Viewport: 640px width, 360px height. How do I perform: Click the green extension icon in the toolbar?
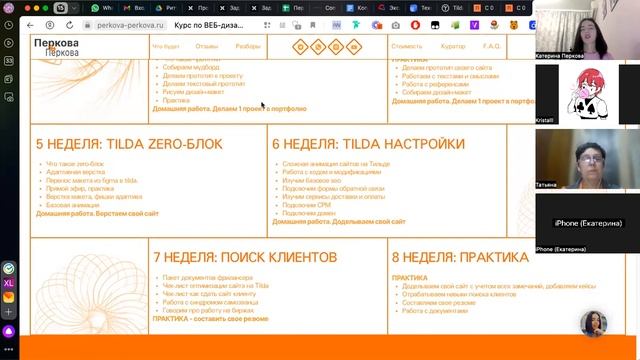point(455,25)
